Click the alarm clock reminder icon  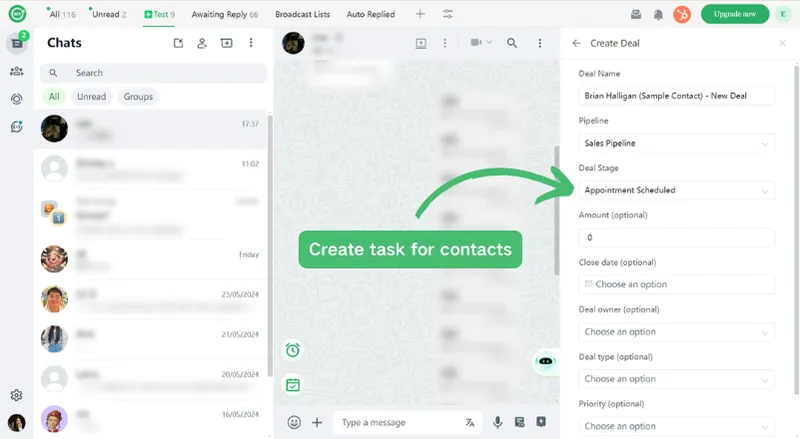pyautogui.click(x=293, y=350)
